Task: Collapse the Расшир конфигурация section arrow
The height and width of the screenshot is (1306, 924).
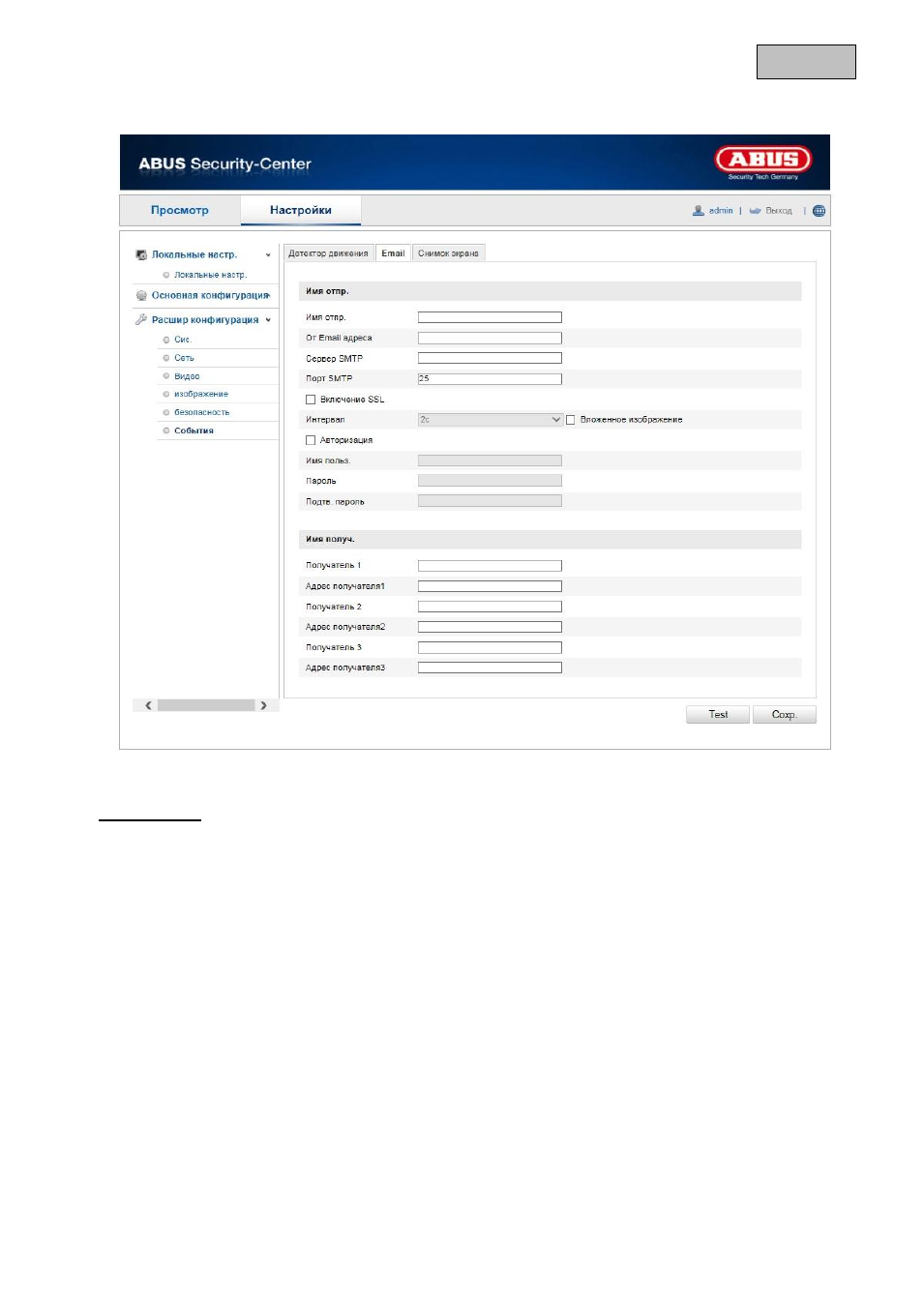Action: click(x=268, y=320)
